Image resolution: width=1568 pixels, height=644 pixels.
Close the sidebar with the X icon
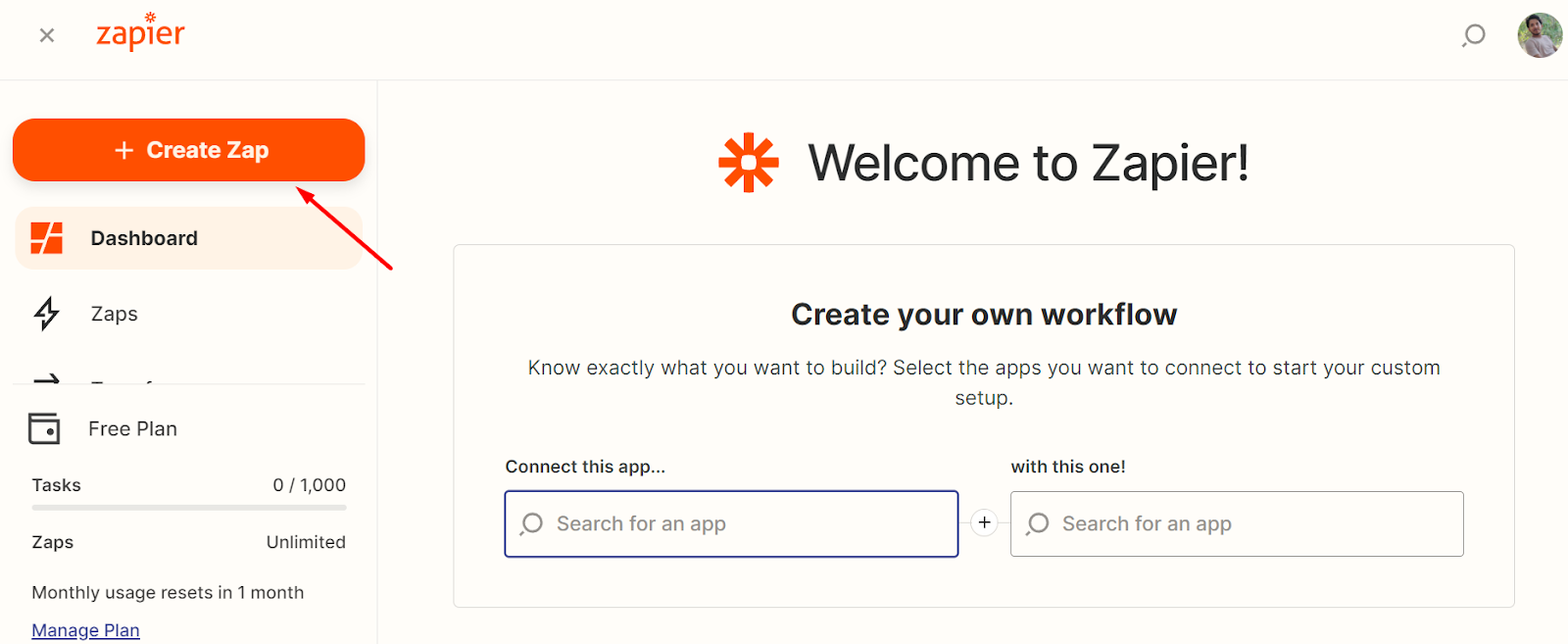tap(46, 35)
